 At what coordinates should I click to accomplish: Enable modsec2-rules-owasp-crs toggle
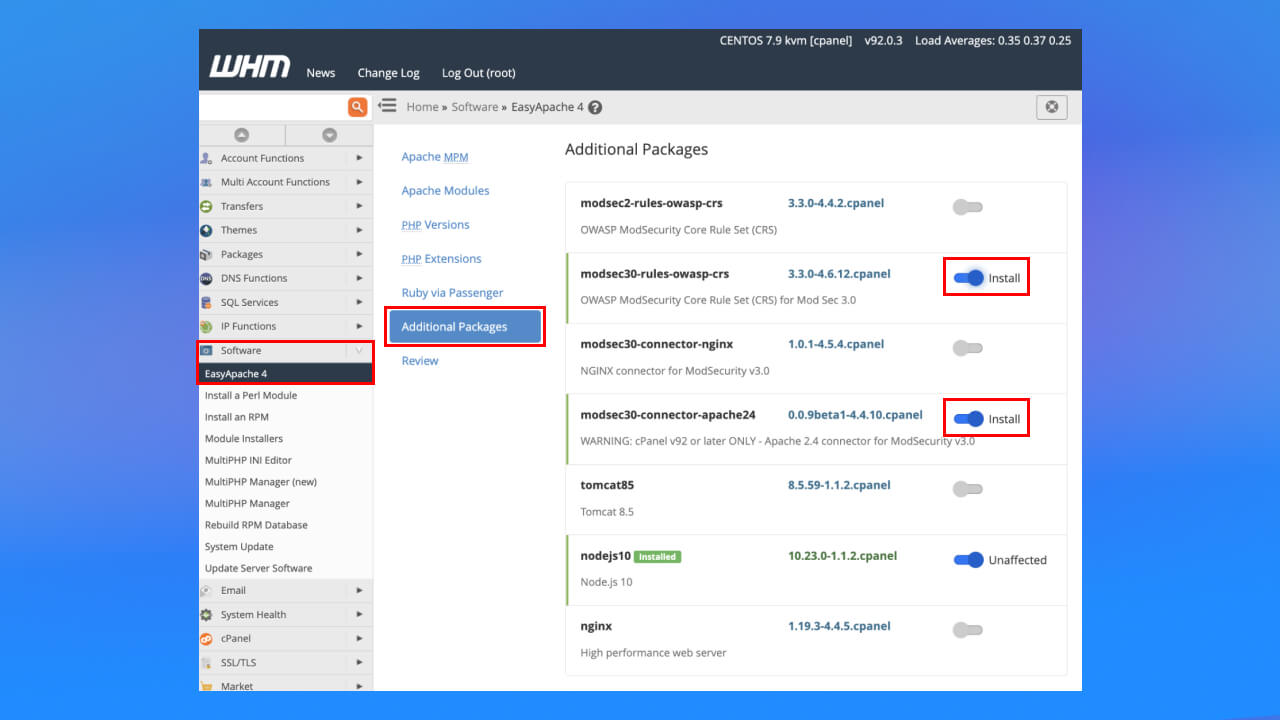[x=968, y=207]
